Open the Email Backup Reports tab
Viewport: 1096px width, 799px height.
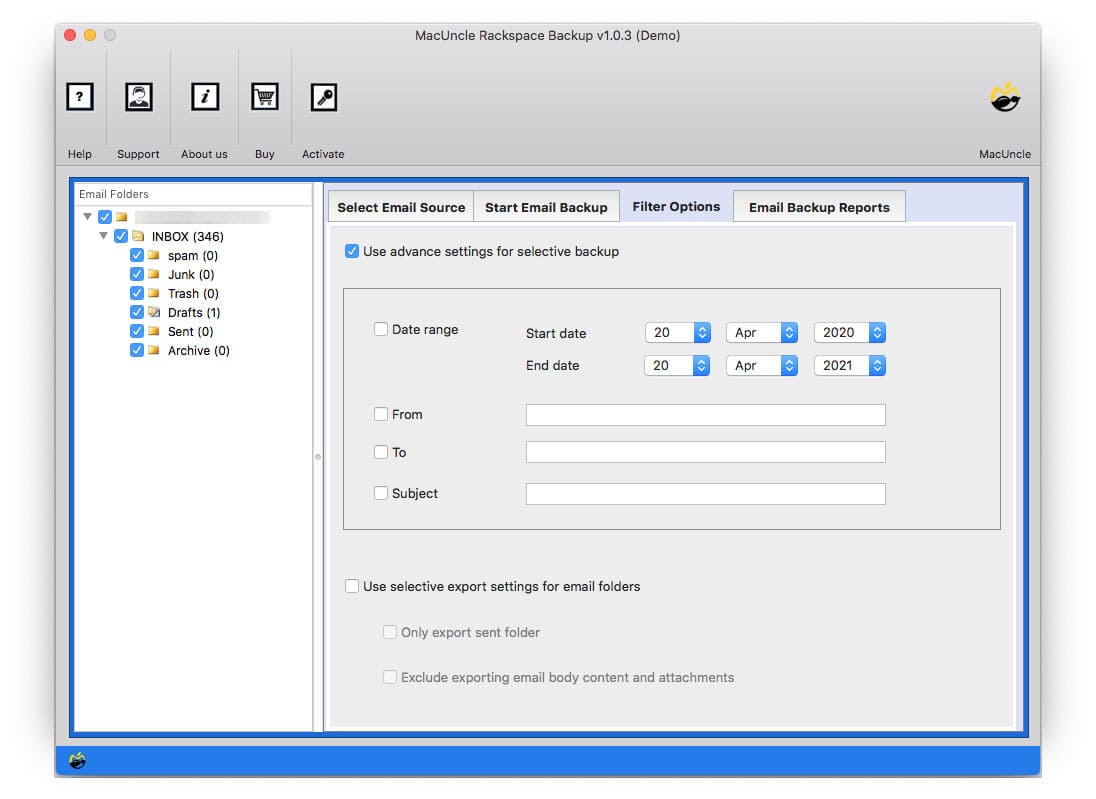click(819, 207)
